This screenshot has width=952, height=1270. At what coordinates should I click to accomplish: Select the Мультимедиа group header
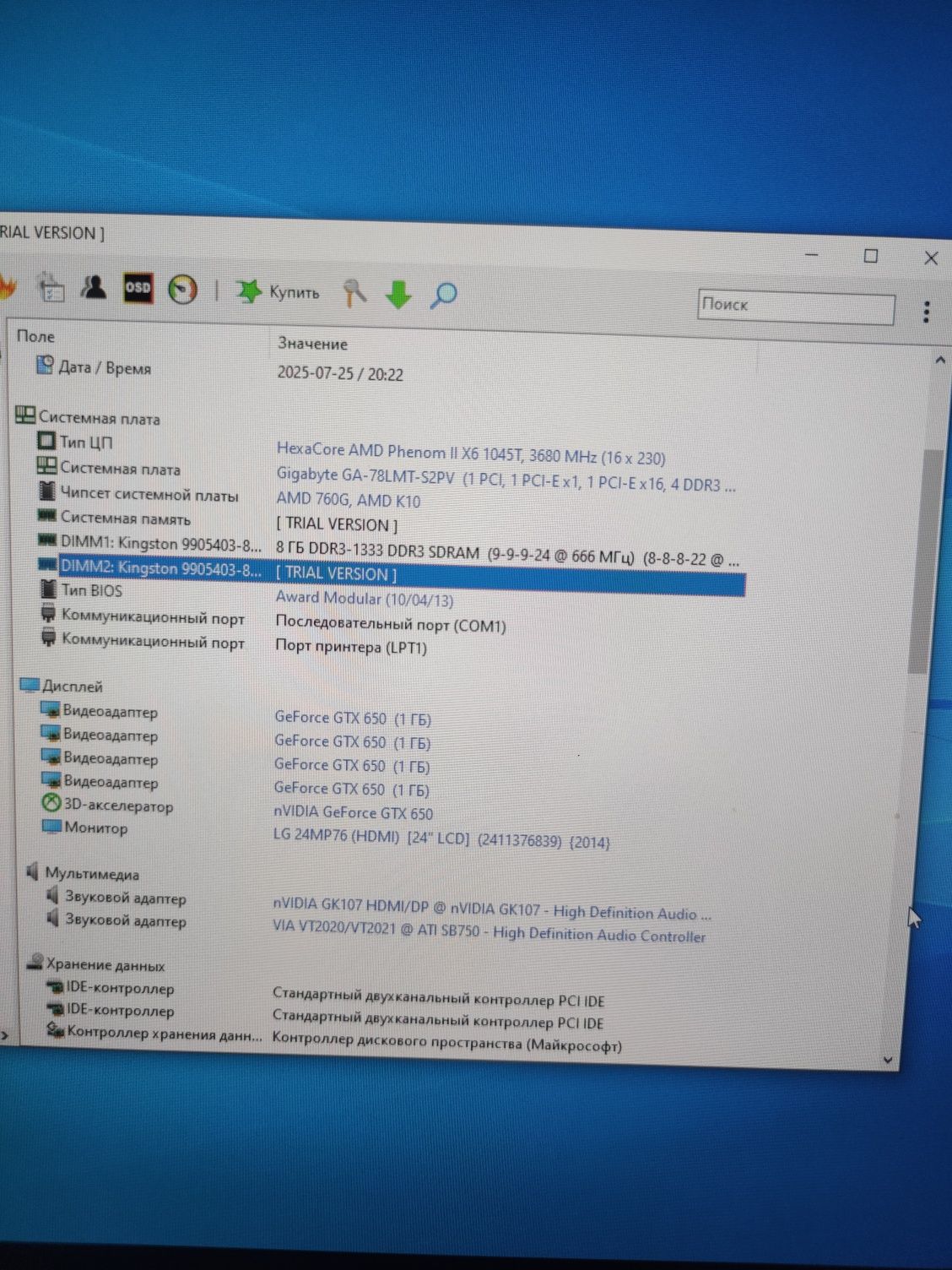click(x=83, y=873)
